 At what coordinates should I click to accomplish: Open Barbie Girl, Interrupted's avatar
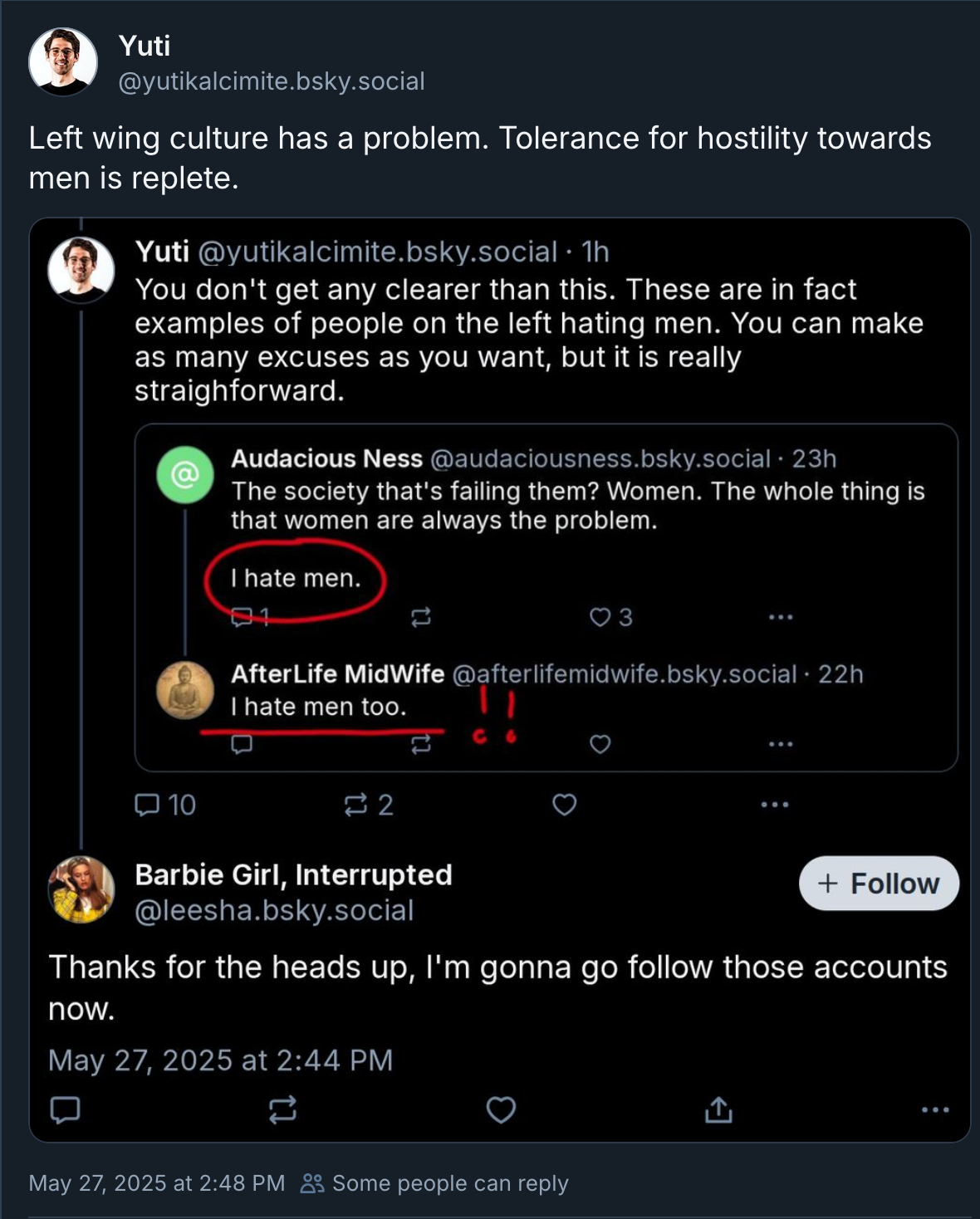click(x=81, y=890)
